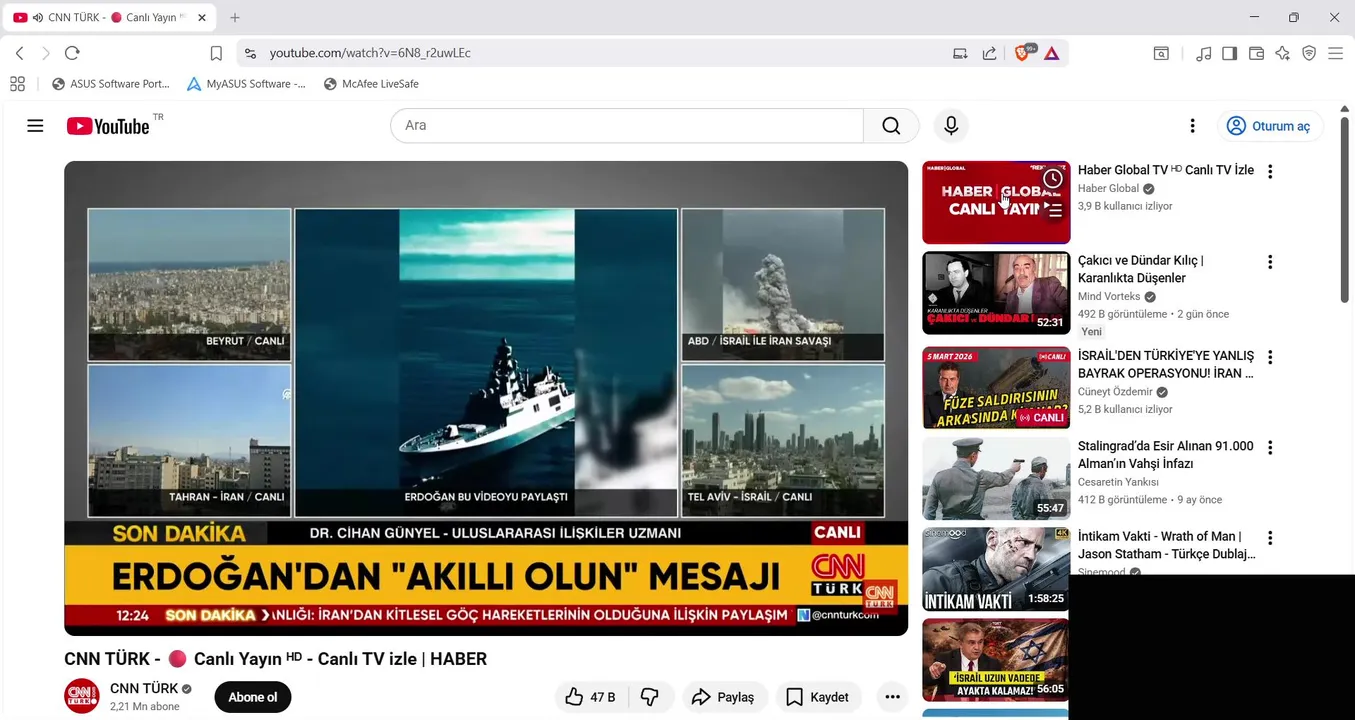This screenshot has height=720, width=1355.
Task: Click the browser address bar URL
Action: point(370,53)
